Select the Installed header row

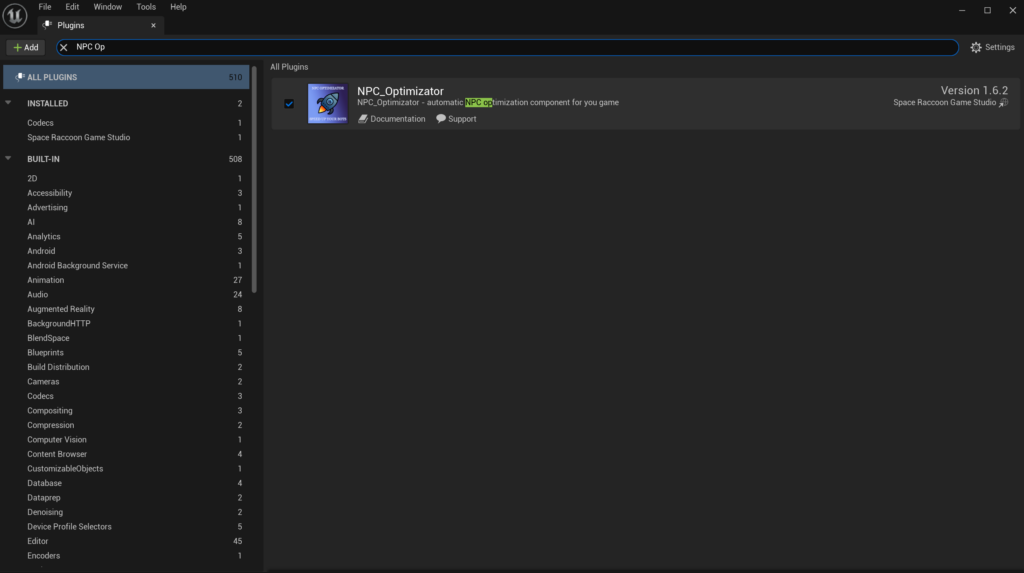click(x=126, y=103)
